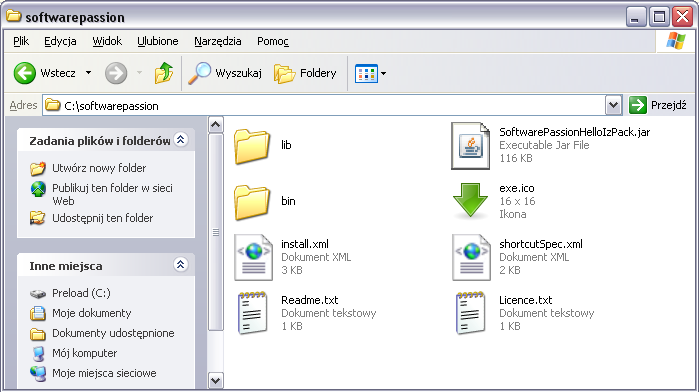
Task: Click the install.xml file name
Action: 305,244
